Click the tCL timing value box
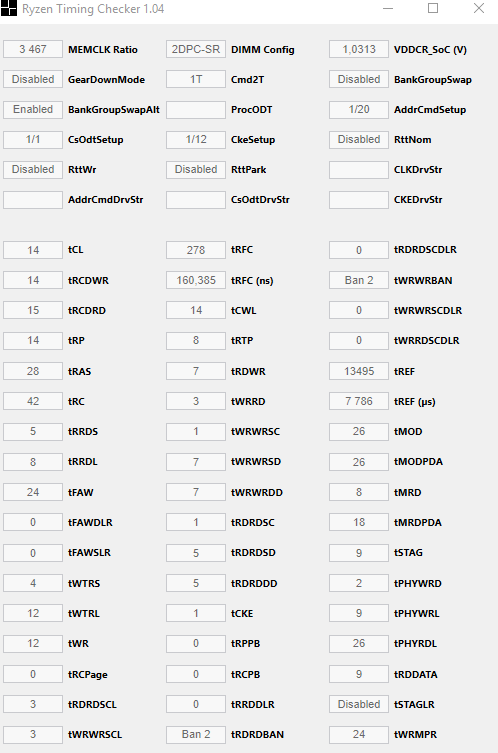Image resolution: width=498 pixels, height=753 pixels. pyautogui.click(x=33, y=250)
